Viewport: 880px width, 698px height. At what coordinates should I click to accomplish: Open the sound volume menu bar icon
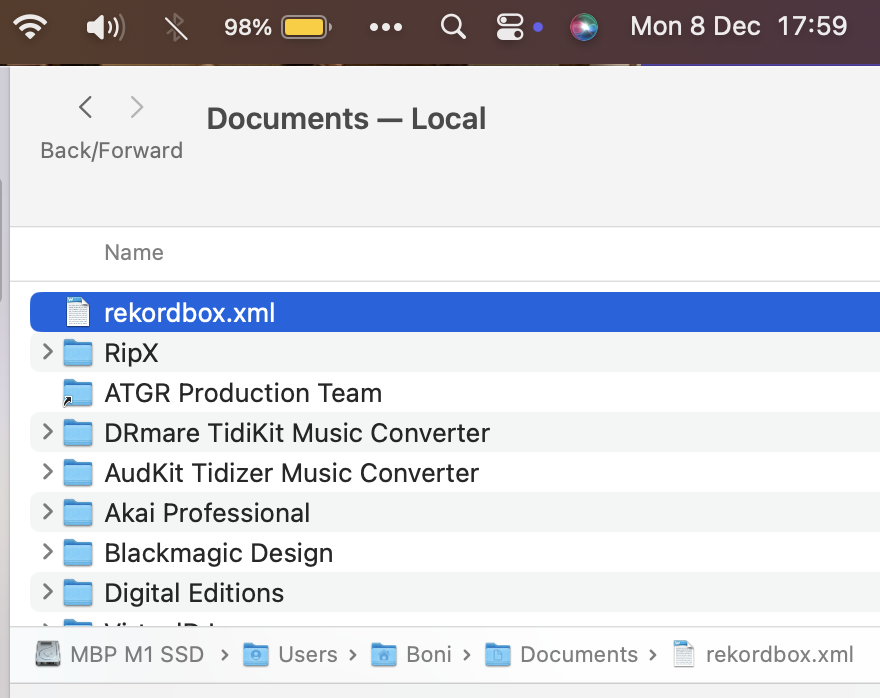(105, 27)
